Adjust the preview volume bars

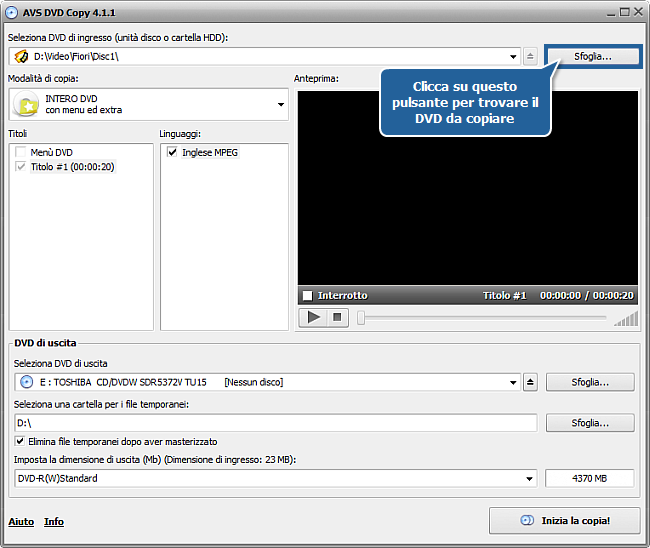626,319
